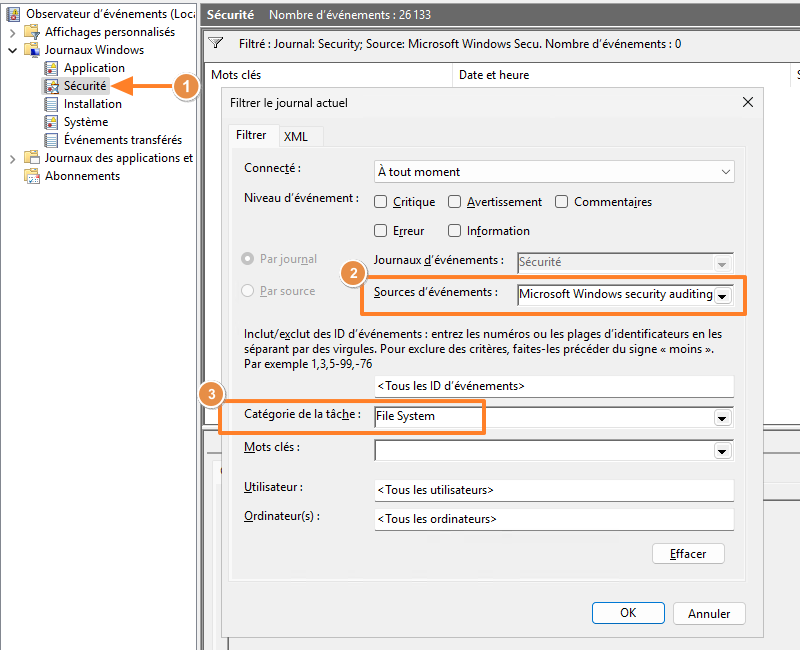800x650 pixels.
Task: Click the Annuler button
Action: 709,613
